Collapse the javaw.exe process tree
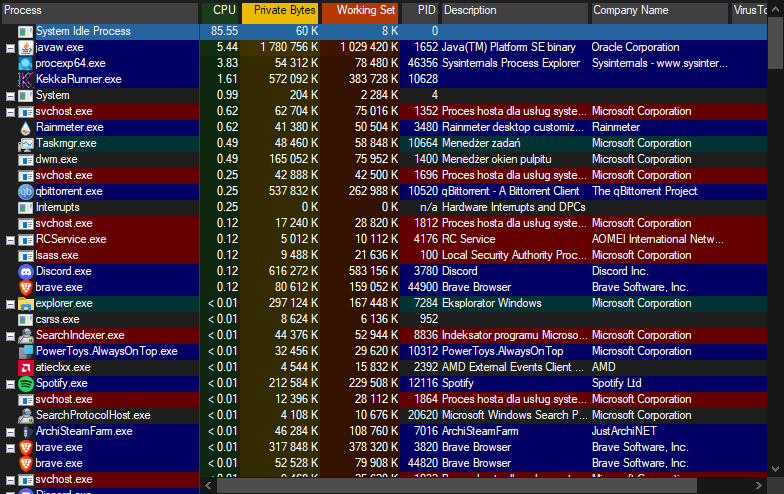This screenshot has height=494, width=784. 10,48
